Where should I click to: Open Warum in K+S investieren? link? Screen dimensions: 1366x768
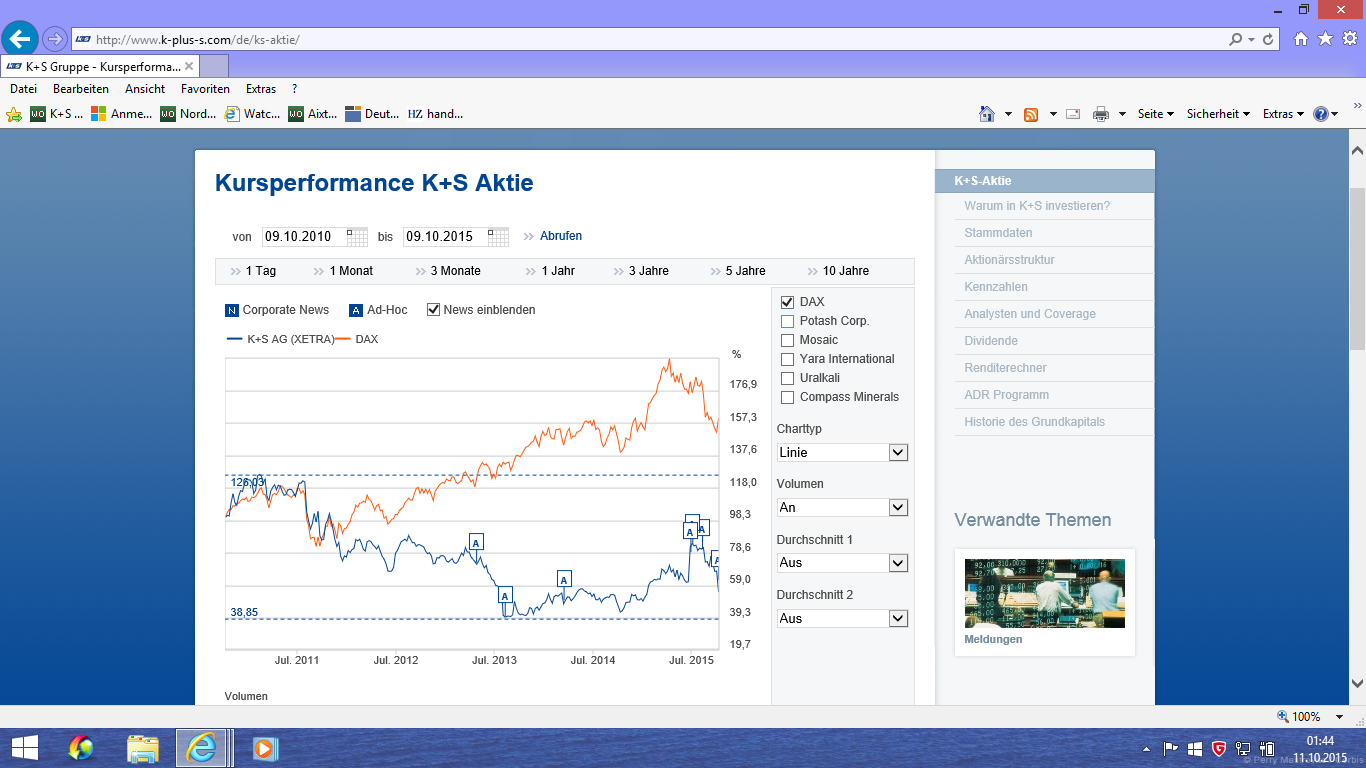[1037, 206]
